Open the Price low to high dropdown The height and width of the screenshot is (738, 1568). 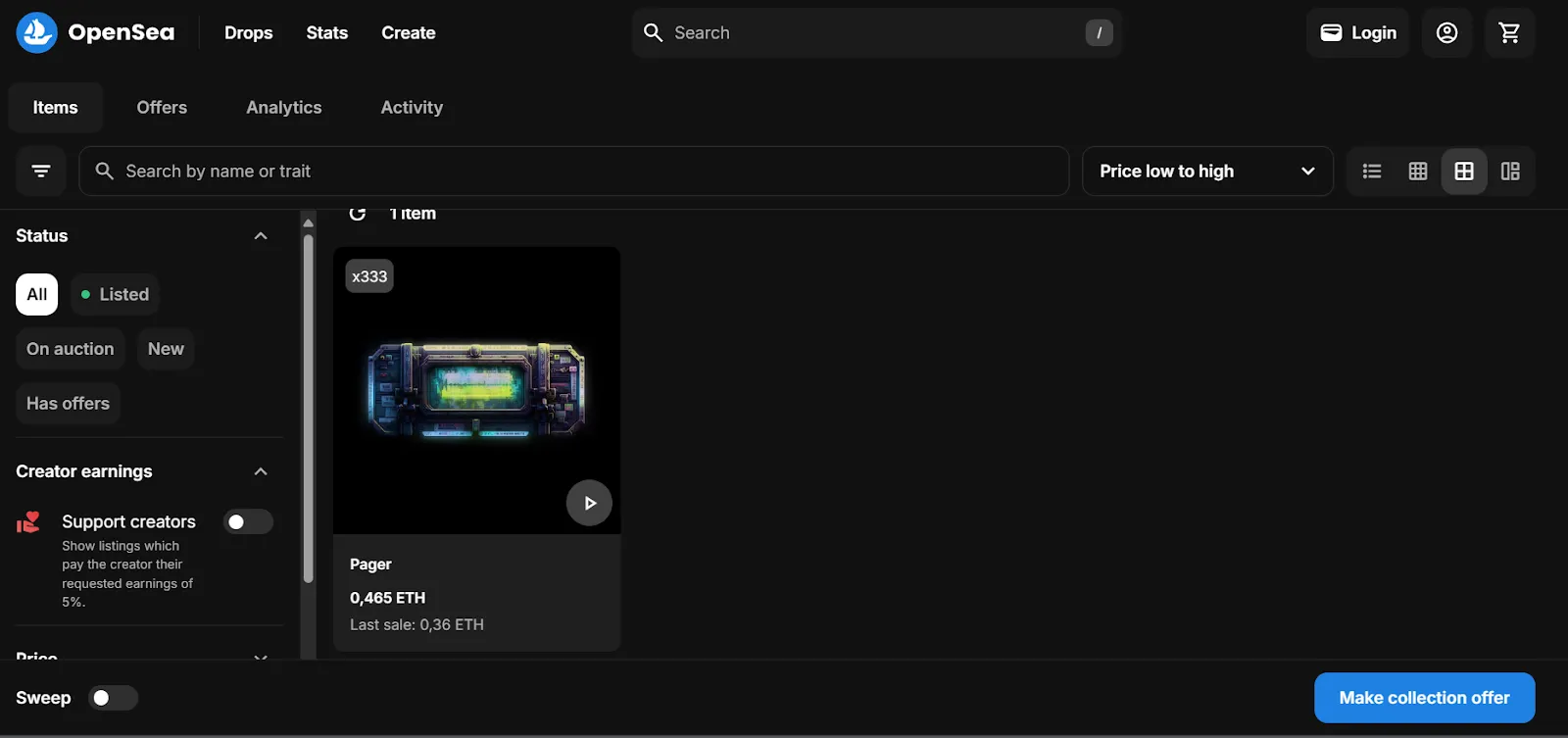point(1207,172)
